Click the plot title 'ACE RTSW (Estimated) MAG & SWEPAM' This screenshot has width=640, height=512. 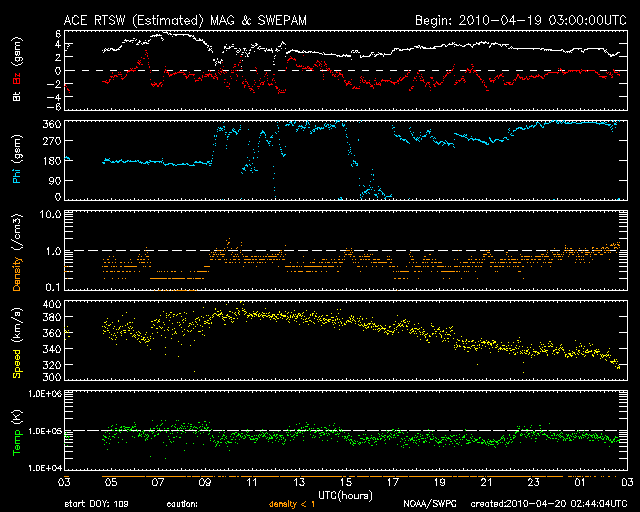pyautogui.click(x=185, y=20)
